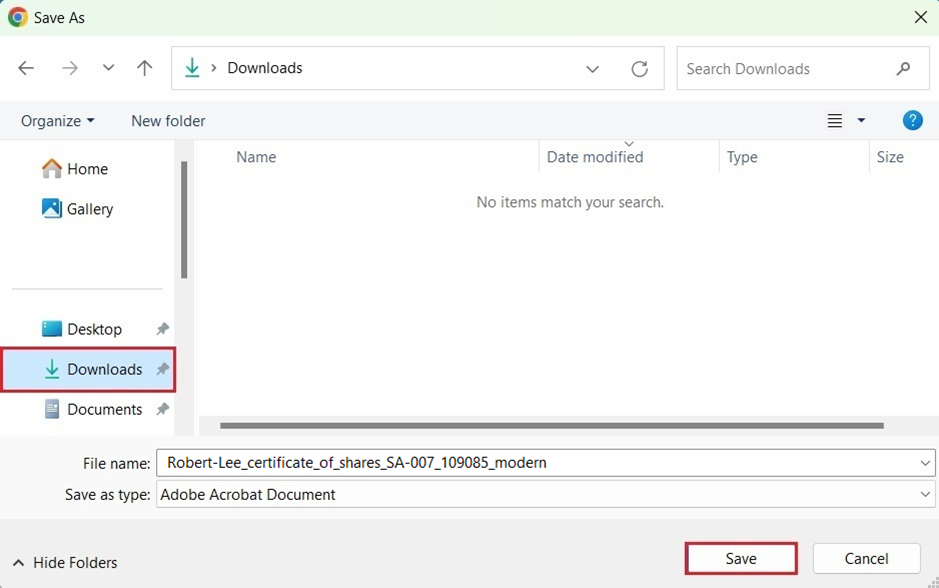The height and width of the screenshot is (588, 939).
Task: Refresh the Downloads folder view
Action: (x=640, y=68)
